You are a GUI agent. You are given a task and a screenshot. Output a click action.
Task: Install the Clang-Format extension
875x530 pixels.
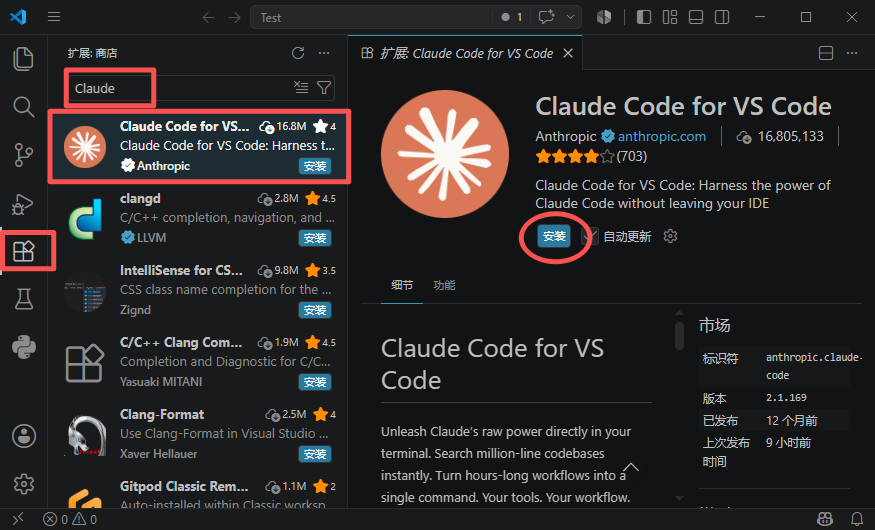click(x=315, y=454)
